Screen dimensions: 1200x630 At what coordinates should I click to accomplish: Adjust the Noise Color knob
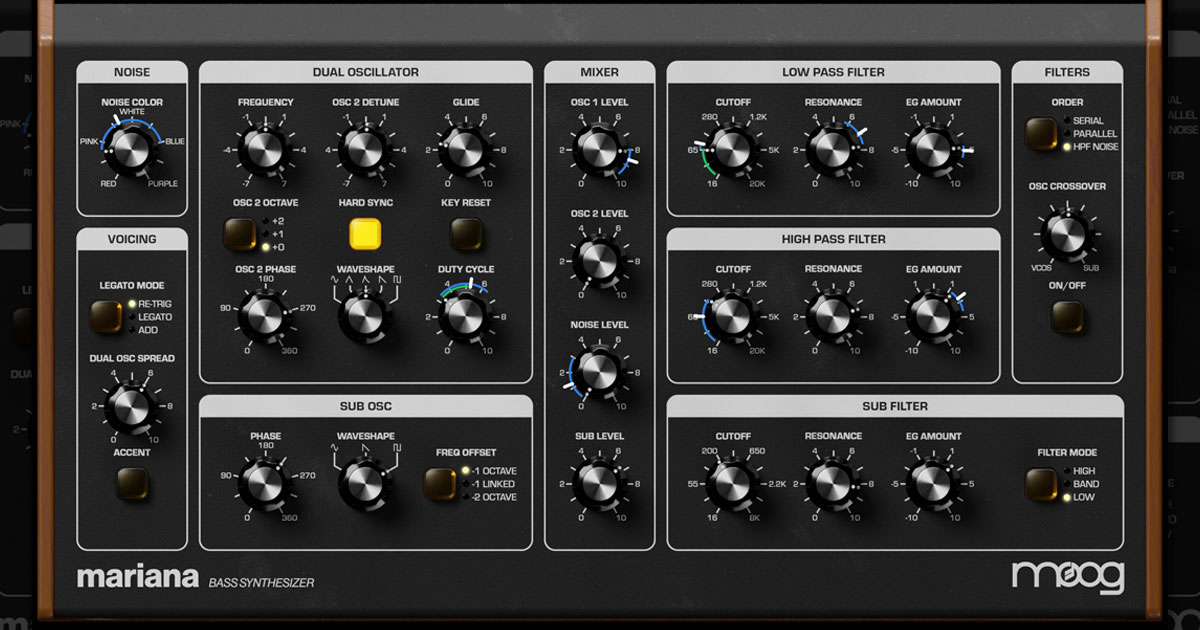[x=131, y=148]
